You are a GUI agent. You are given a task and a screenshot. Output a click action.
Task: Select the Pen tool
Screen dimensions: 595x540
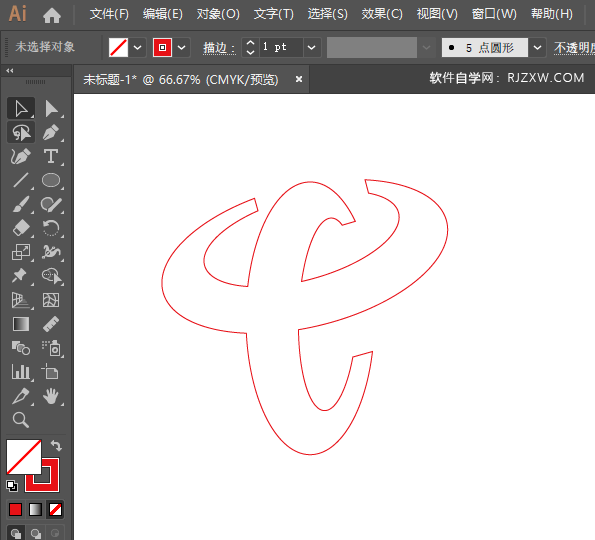pyautogui.click(x=51, y=132)
